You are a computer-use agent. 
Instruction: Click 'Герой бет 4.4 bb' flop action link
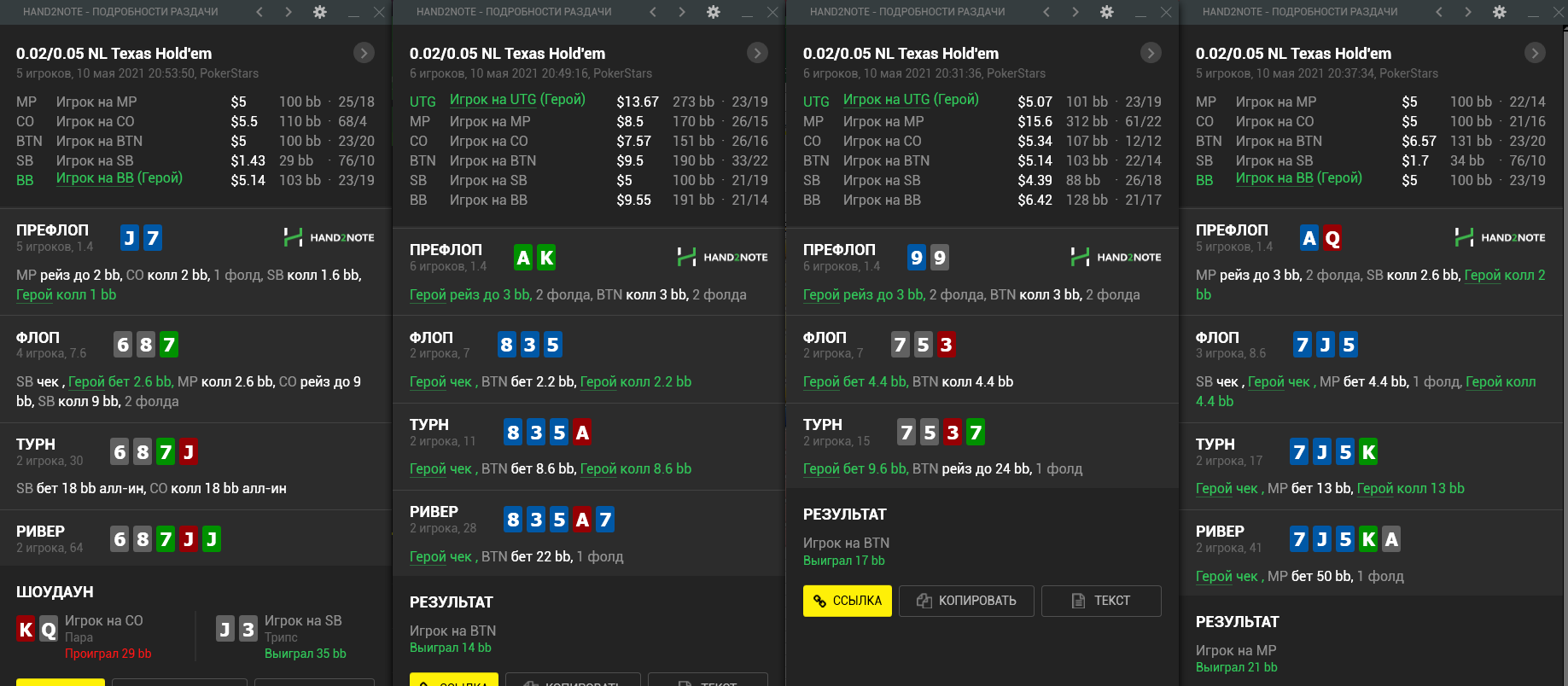(x=854, y=381)
